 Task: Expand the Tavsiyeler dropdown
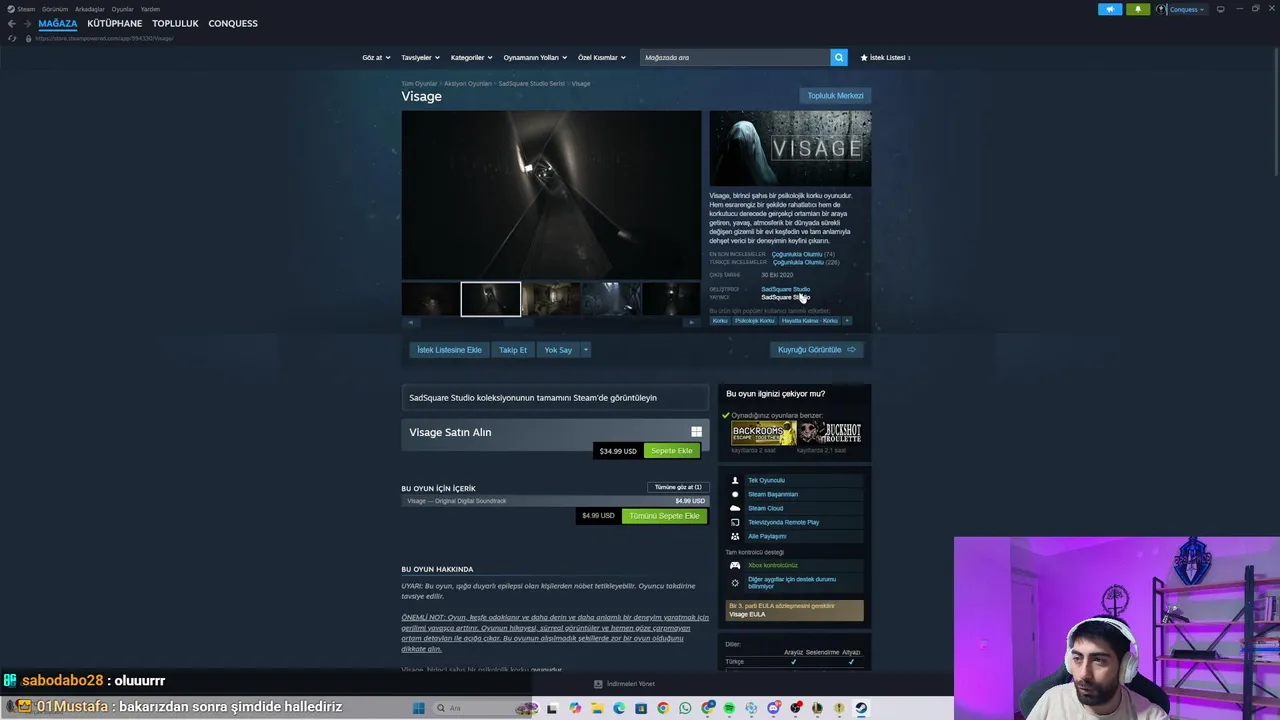click(x=420, y=58)
